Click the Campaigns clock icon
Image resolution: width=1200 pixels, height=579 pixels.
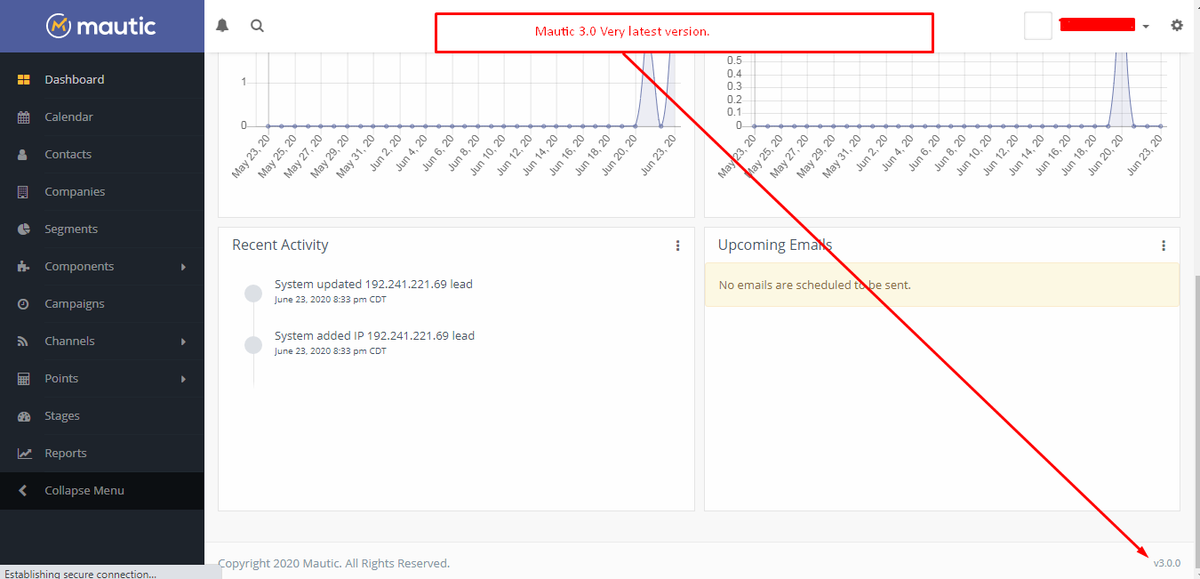pos(23,304)
